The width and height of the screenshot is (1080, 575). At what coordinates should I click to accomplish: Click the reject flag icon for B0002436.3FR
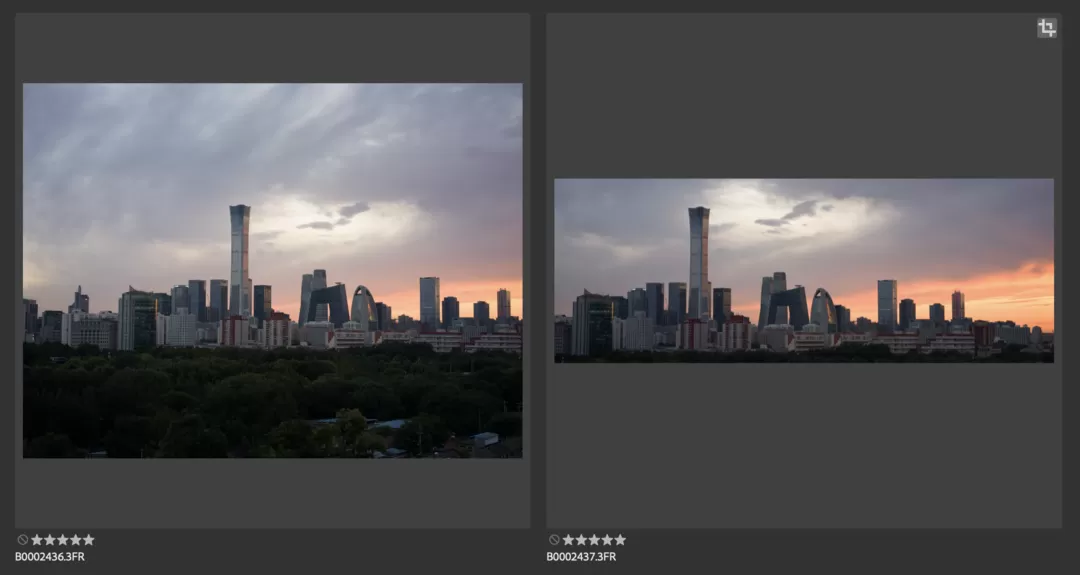pyautogui.click(x=22, y=540)
